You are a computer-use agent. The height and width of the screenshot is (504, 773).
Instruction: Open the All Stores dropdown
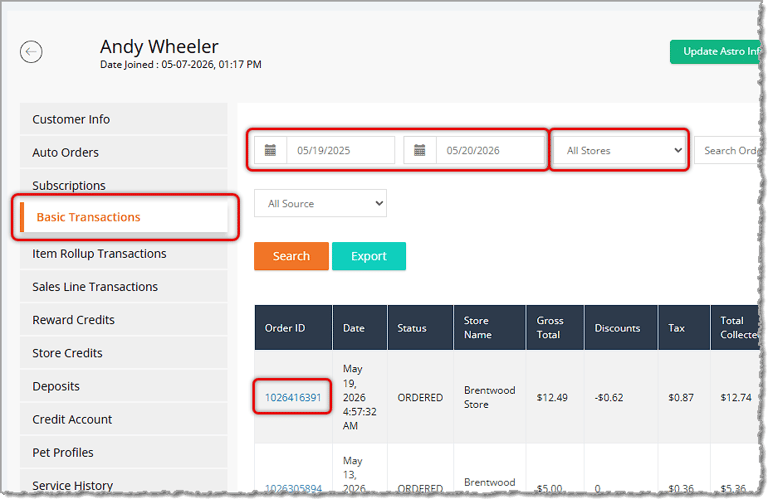coord(621,150)
